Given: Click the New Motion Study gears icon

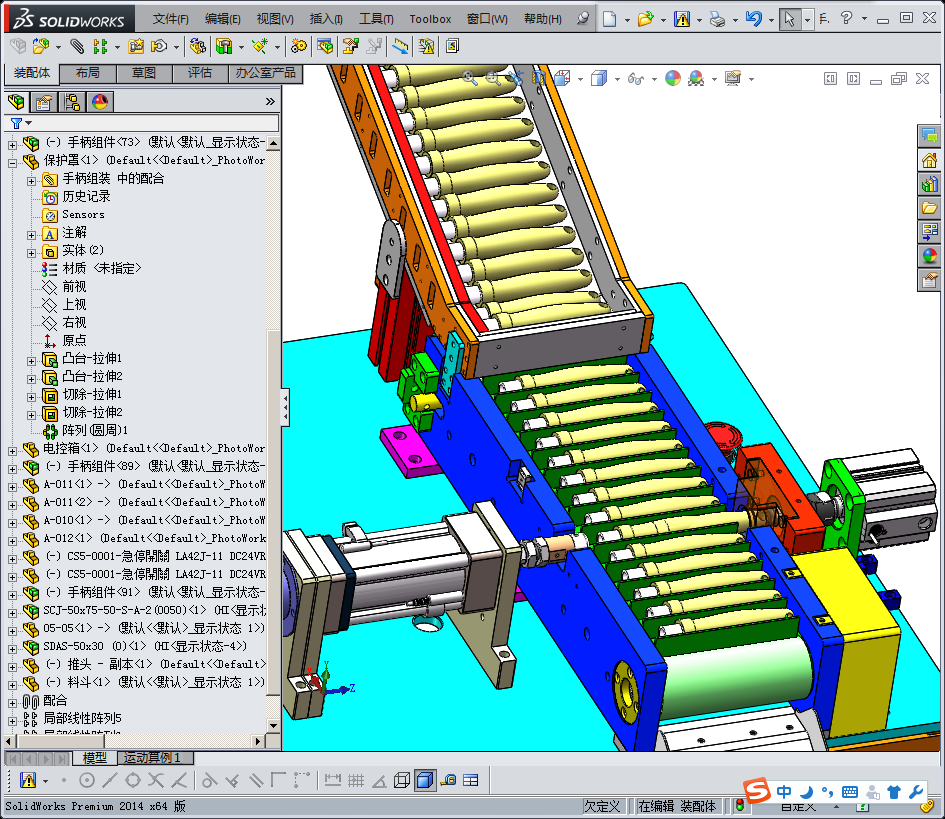Looking at the screenshot, I should (298, 46).
